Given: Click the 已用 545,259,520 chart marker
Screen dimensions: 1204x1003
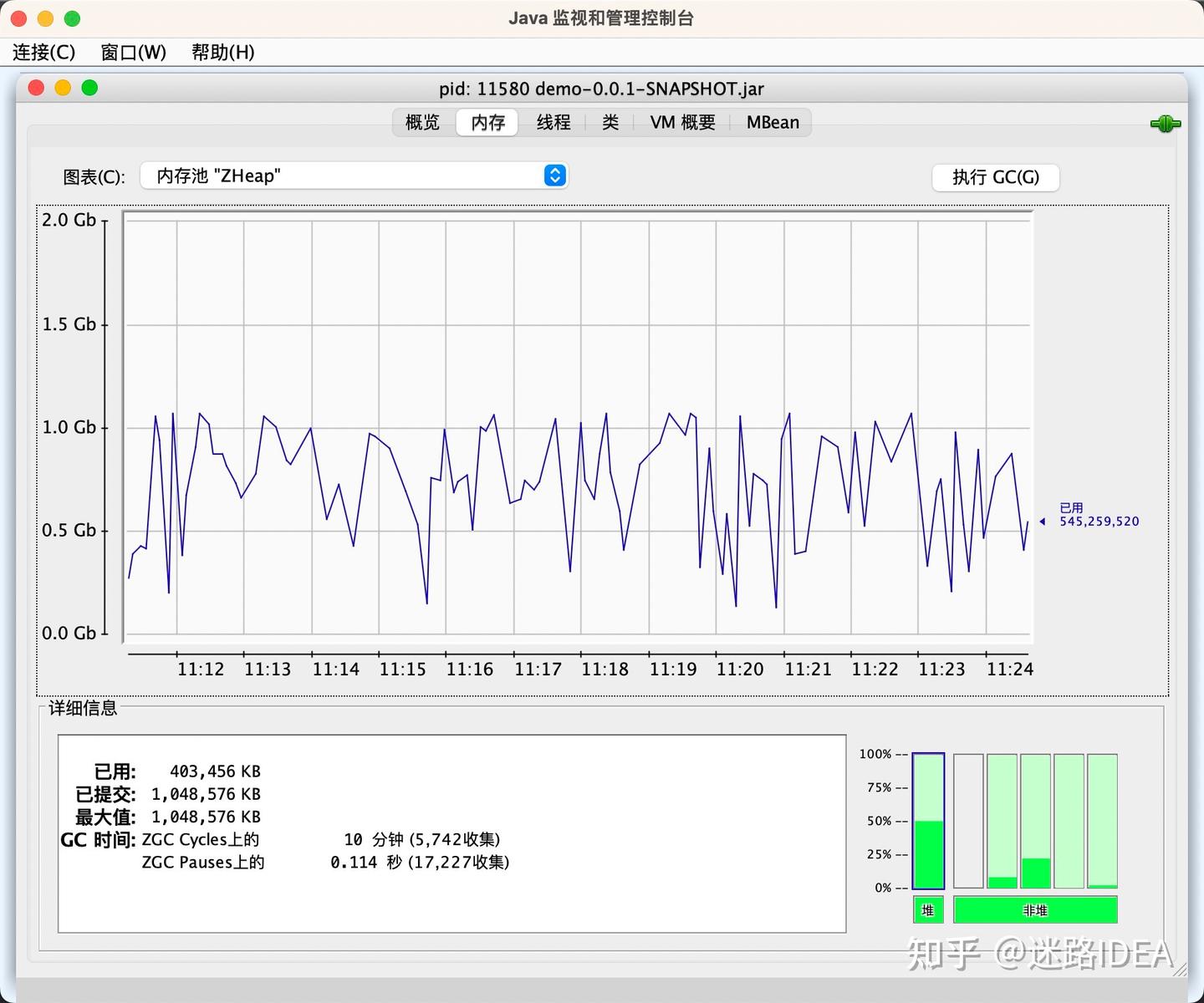Looking at the screenshot, I should pyautogui.click(x=1090, y=515).
